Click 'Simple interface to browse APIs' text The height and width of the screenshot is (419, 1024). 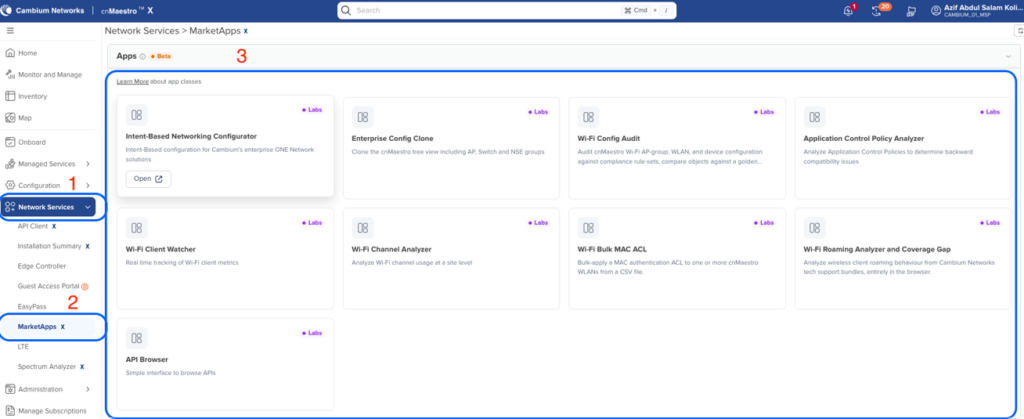pyautogui.click(x=170, y=373)
